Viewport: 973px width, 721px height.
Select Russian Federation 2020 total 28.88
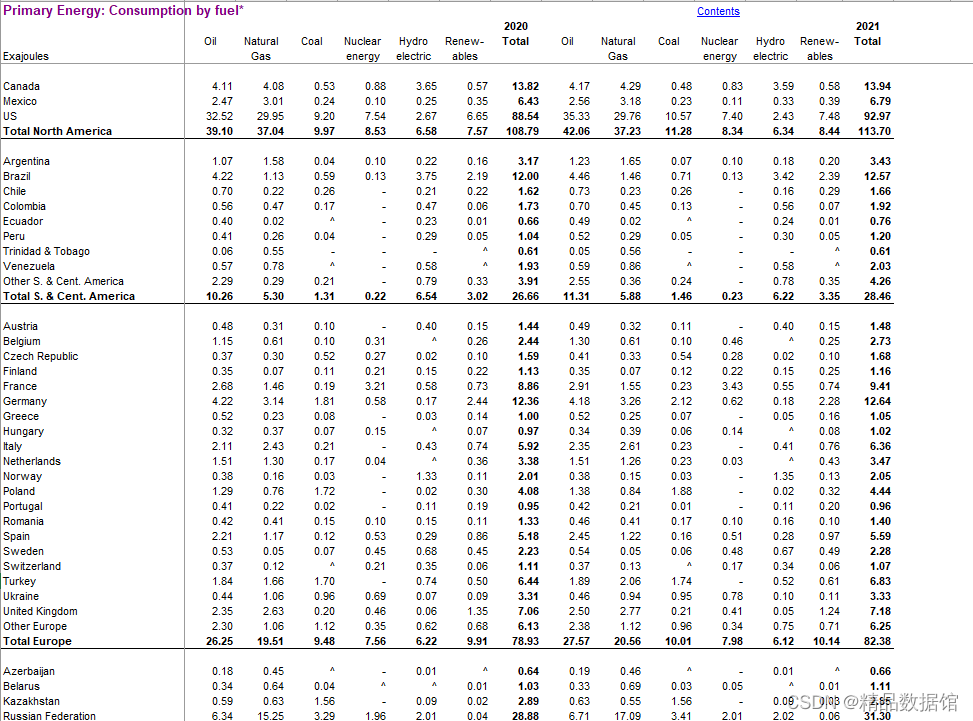[x=526, y=715]
